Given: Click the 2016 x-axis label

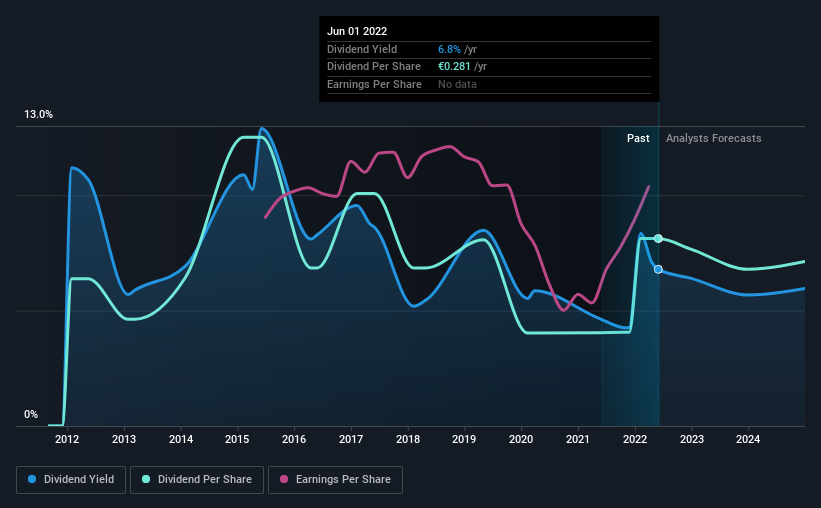Looking at the screenshot, I should (294, 439).
